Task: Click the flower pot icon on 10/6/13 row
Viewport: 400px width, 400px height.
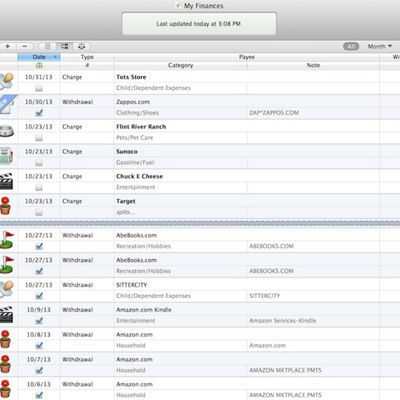Action: [5, 388]
